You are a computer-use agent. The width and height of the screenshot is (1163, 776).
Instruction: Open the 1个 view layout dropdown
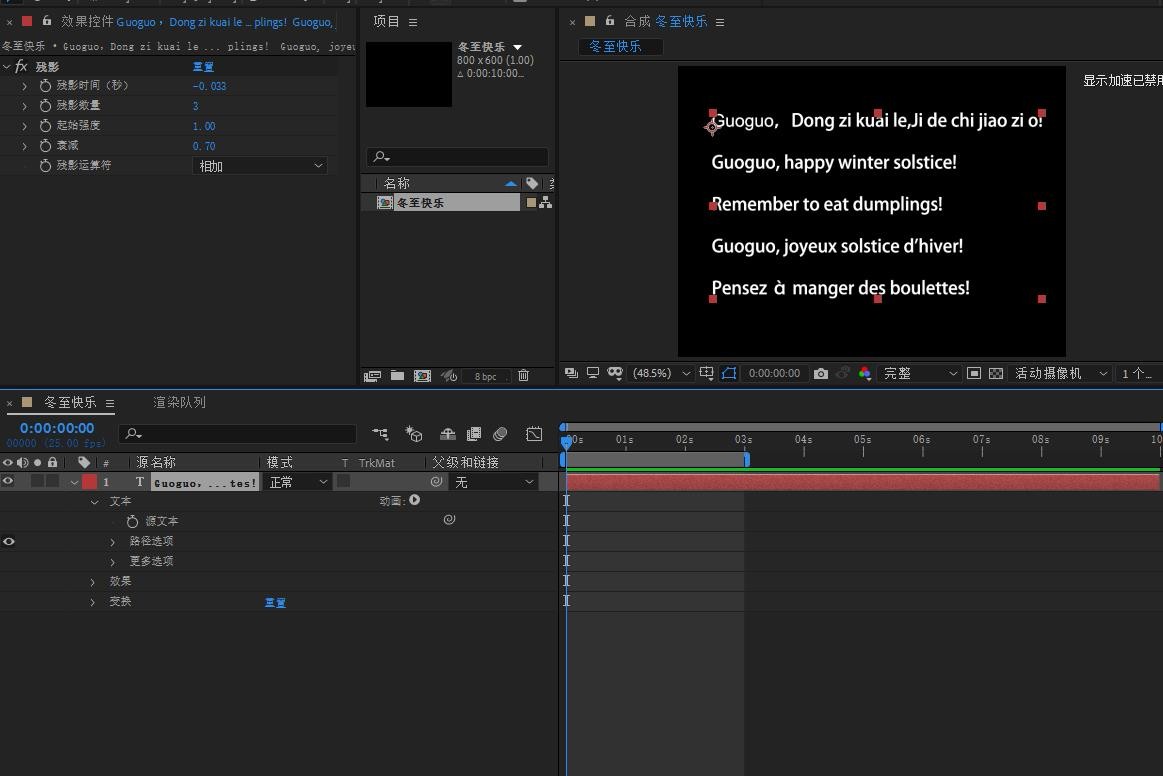1139,373
